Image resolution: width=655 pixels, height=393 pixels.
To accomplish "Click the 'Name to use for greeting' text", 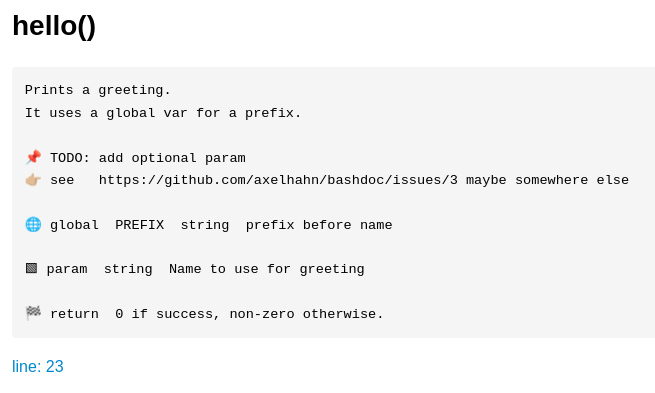I will coord(267,269).
